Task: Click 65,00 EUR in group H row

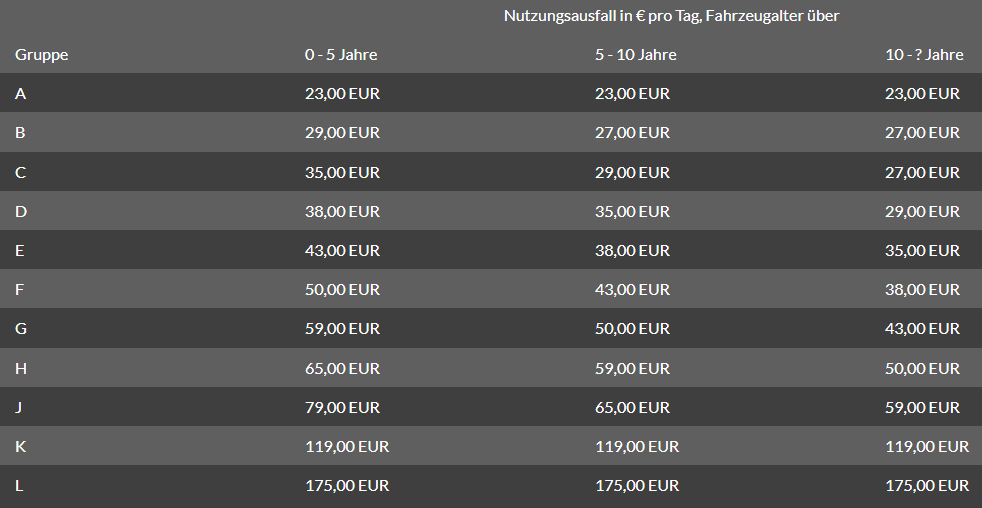Action: 342,368
